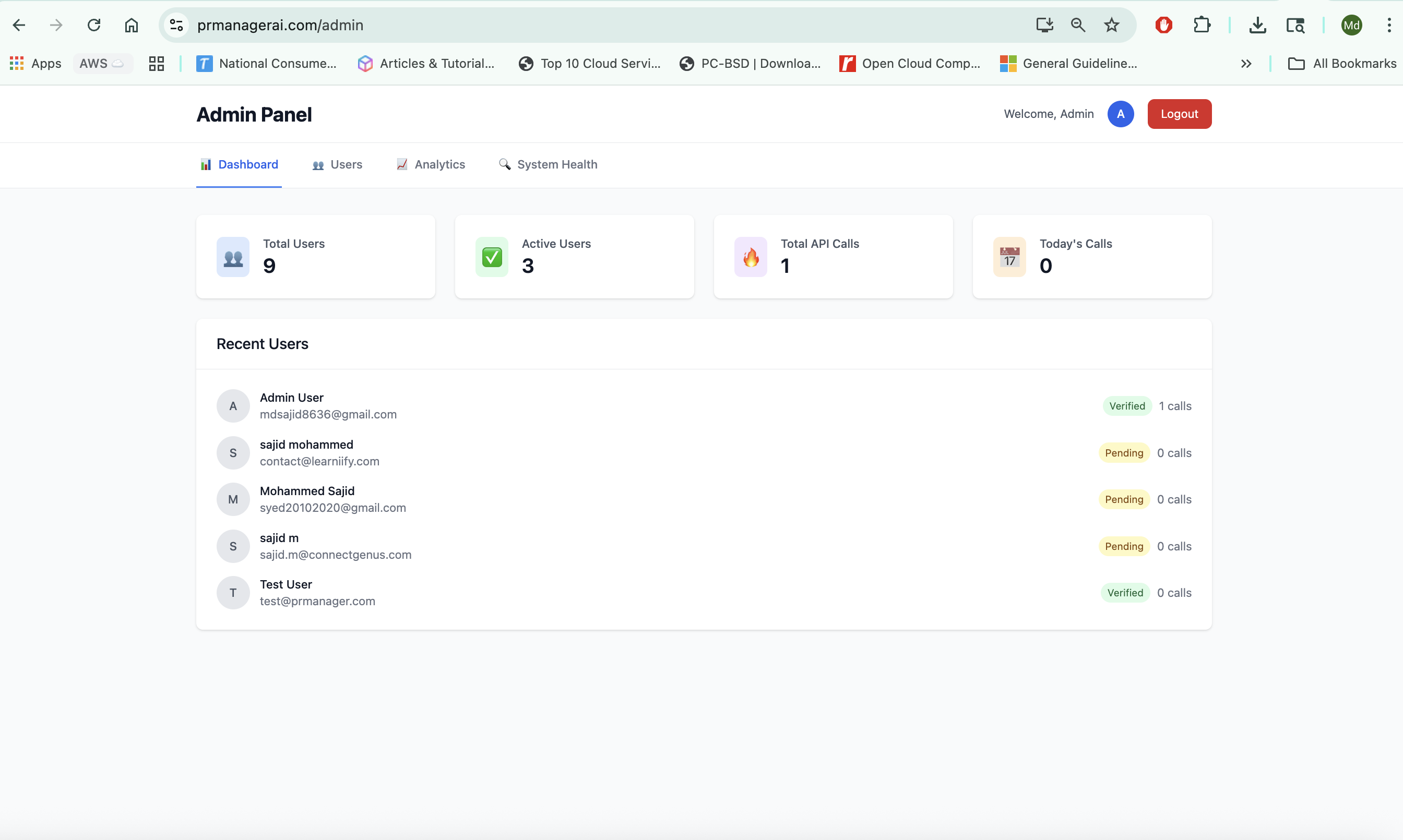Open the Analytics tab

pos(431,165)
